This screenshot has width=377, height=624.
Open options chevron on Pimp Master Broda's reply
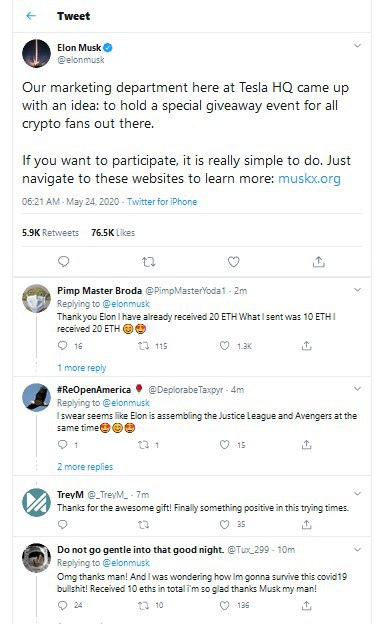[357, 290]
